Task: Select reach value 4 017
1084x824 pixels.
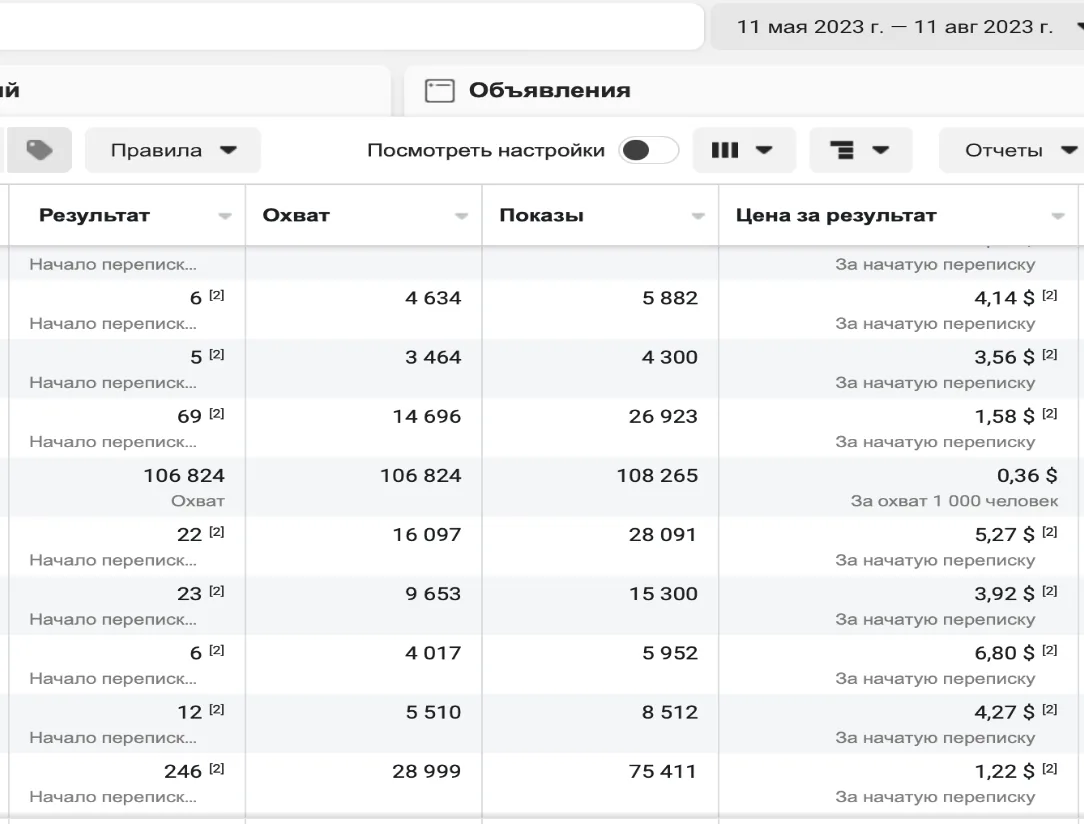Action: 433,653
